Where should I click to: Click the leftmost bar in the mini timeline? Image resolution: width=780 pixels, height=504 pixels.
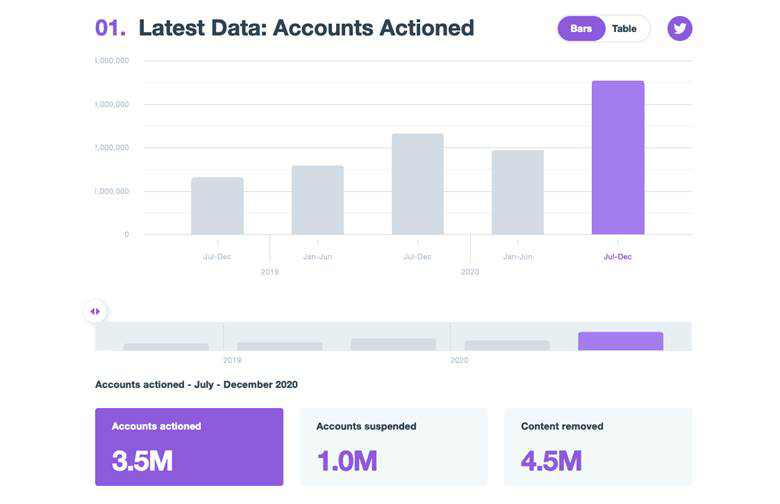166,346
